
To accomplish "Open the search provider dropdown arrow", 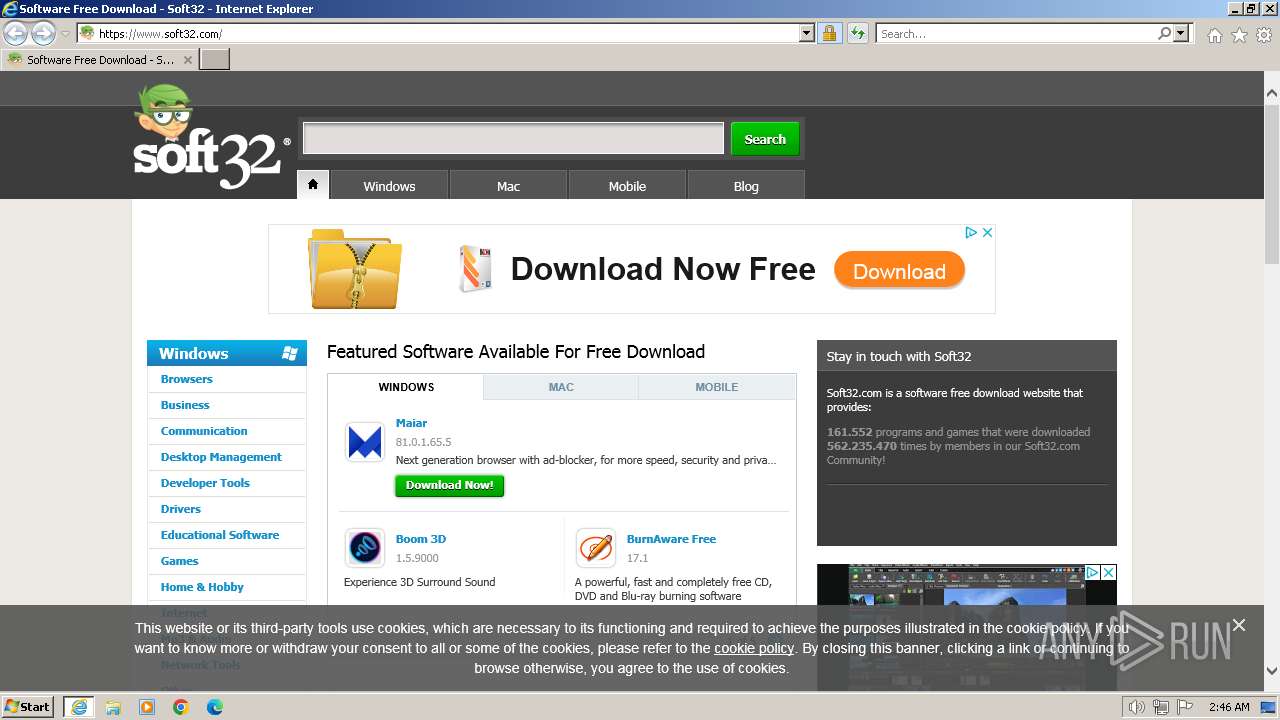I will (1182, 33).
